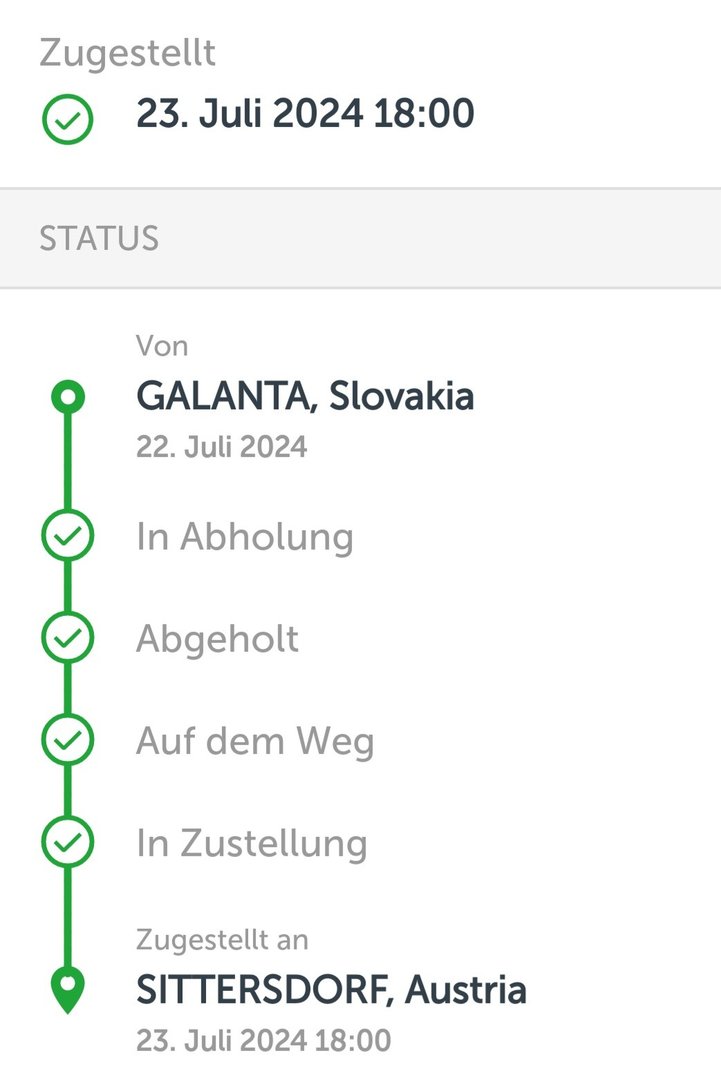Click the checkmark icon beside In Abholung
Viewport: 721px width, 1080px height.
coord(67,537)
